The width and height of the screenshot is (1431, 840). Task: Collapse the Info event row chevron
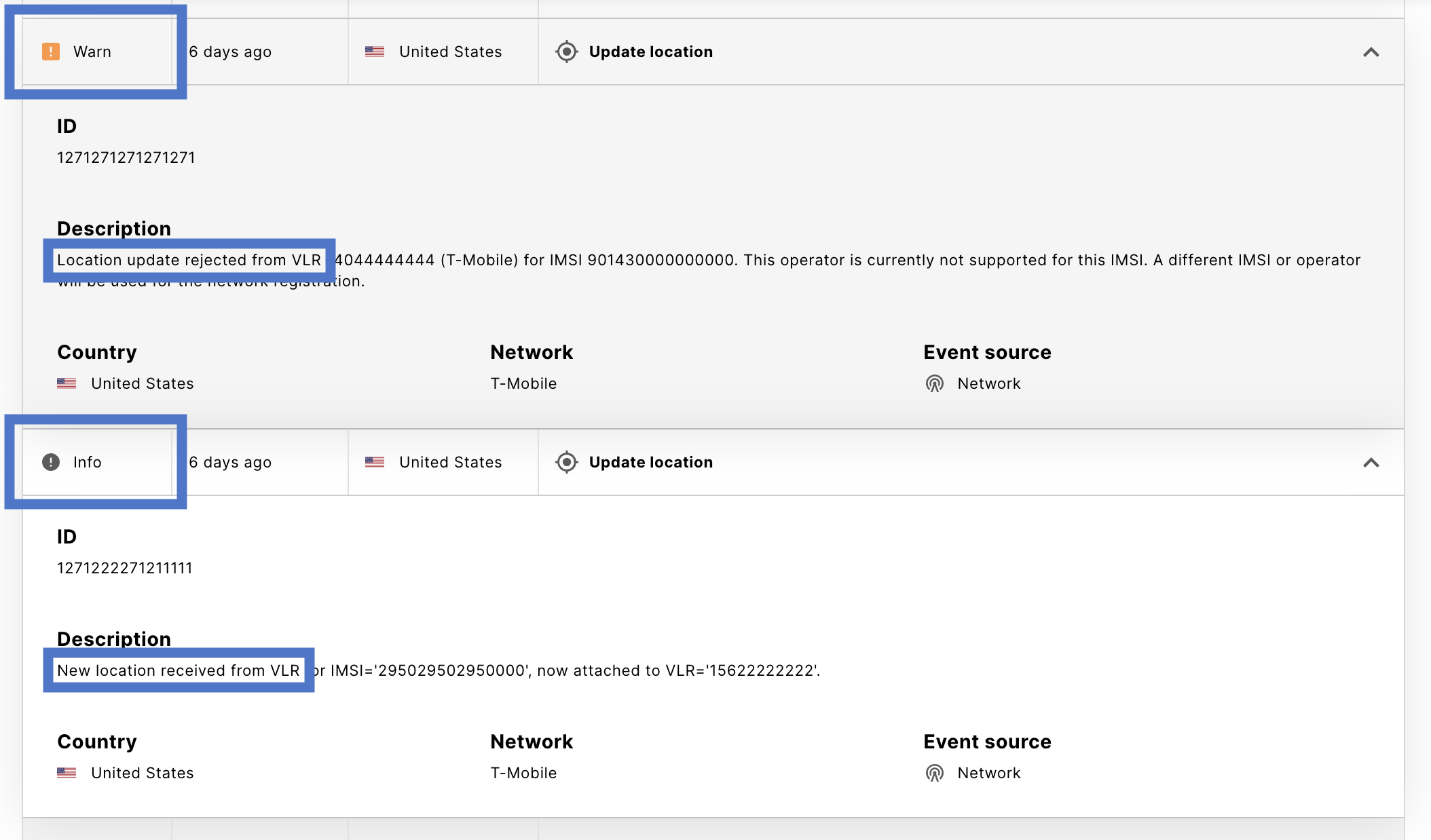tap(1371, 463)
